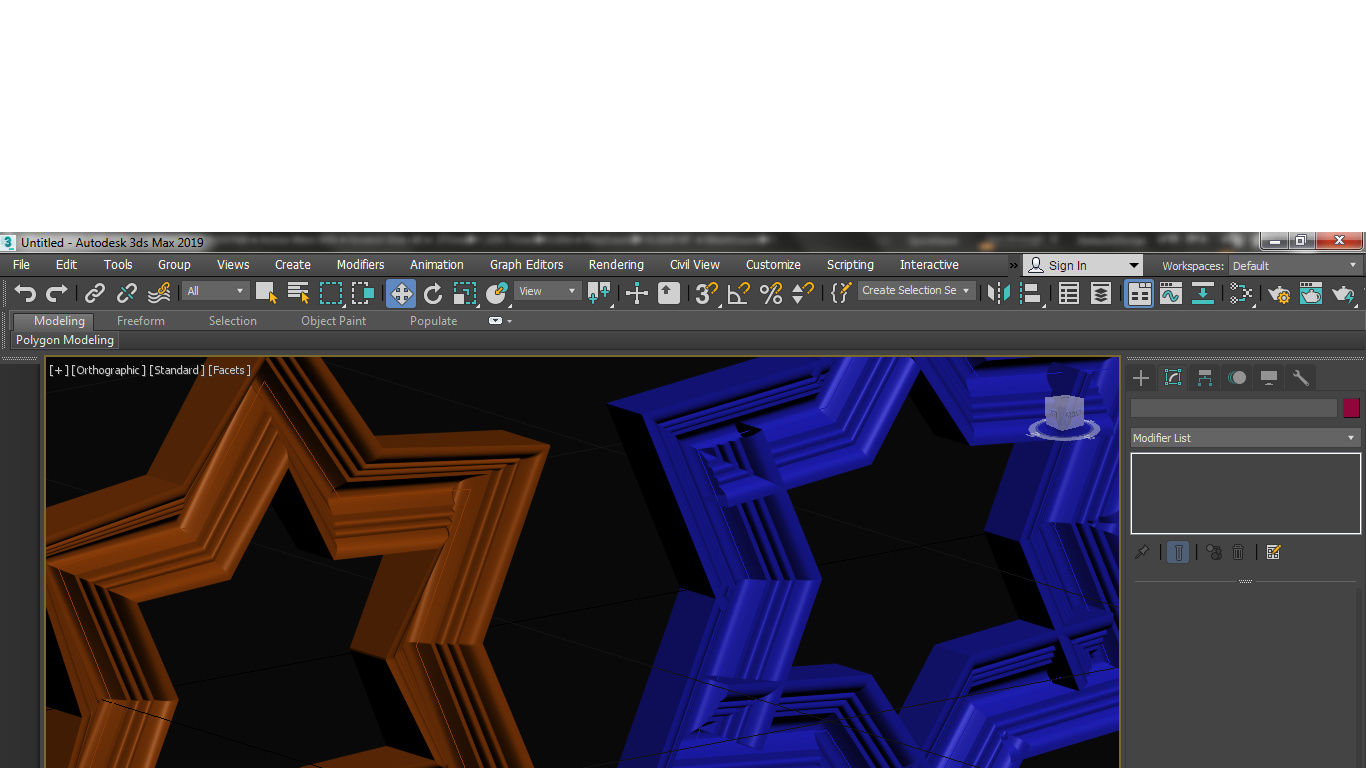
Task: Open the Curve Editor
Action: pos(1171,293)
